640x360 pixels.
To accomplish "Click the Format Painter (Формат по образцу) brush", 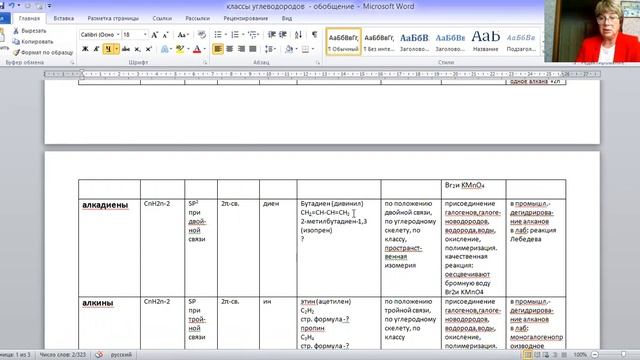I will (16, 52).
